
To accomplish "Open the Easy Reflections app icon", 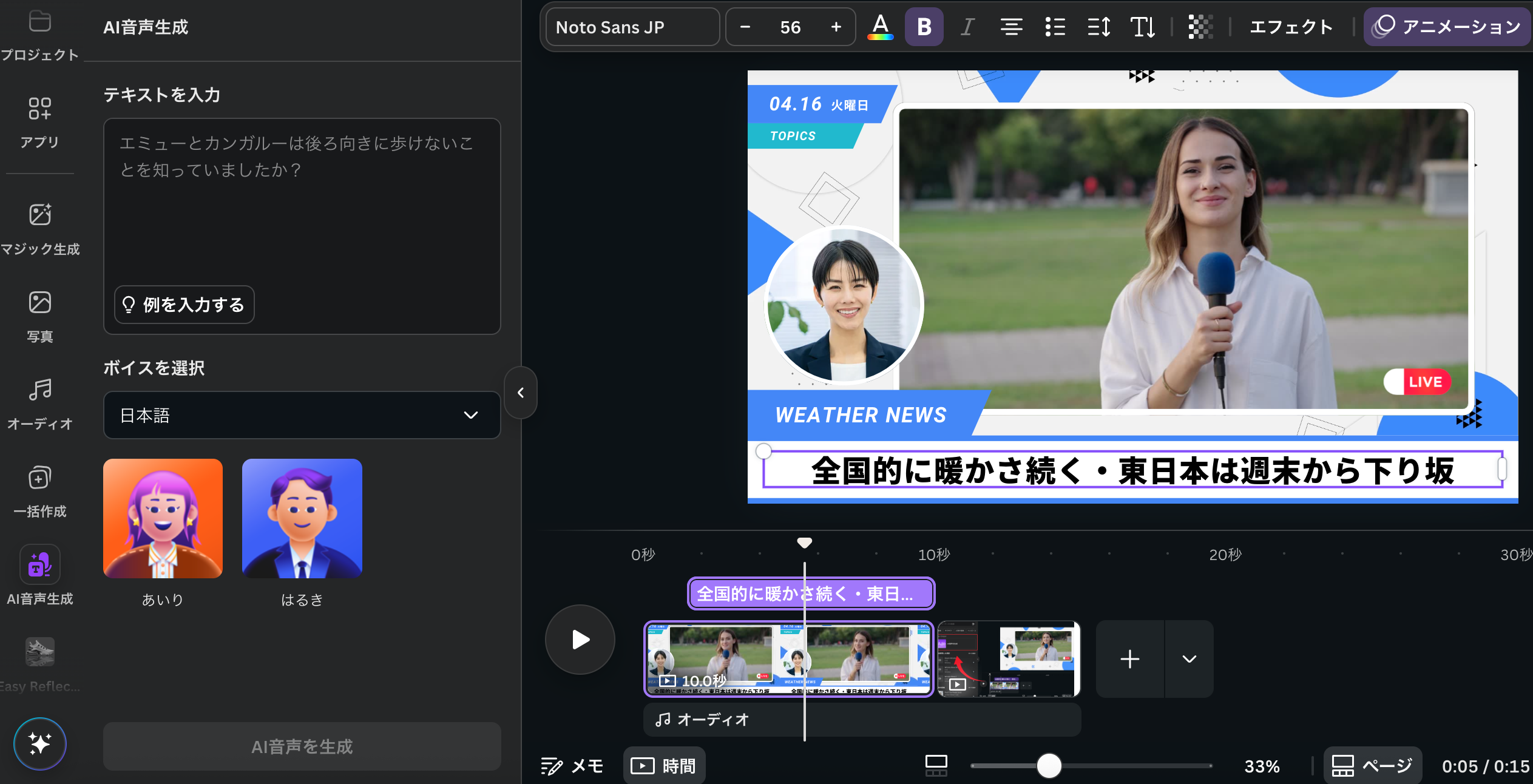I will 40,652.
